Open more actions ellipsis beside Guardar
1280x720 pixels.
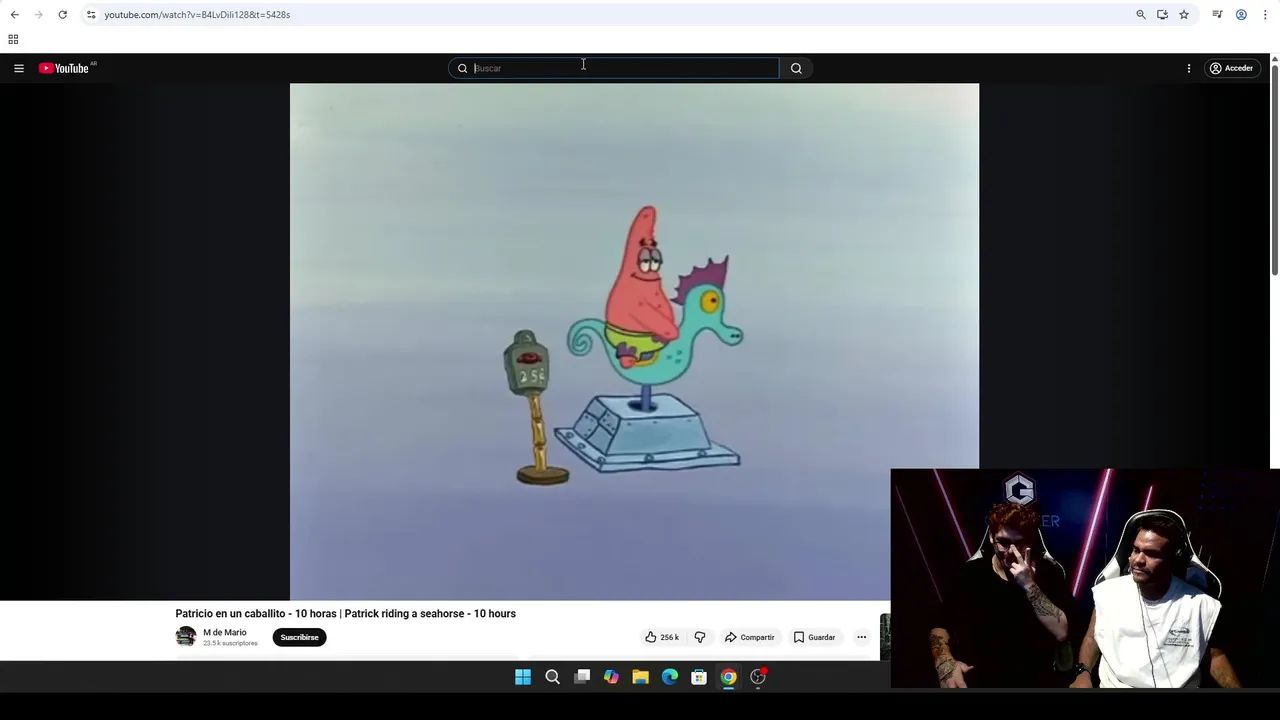[x=861, y=637]
